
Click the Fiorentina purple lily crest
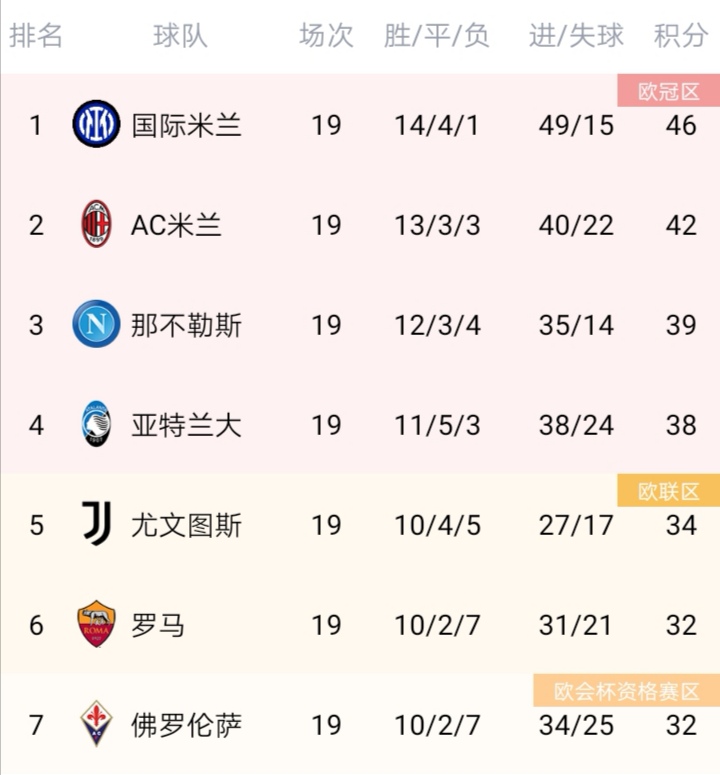coord(96,724)
